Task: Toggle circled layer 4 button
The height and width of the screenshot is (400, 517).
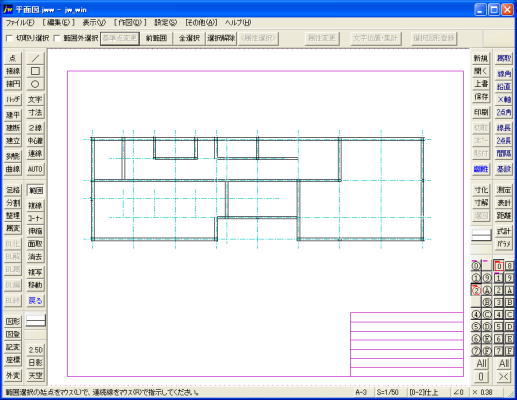Action: coord(476,314)
